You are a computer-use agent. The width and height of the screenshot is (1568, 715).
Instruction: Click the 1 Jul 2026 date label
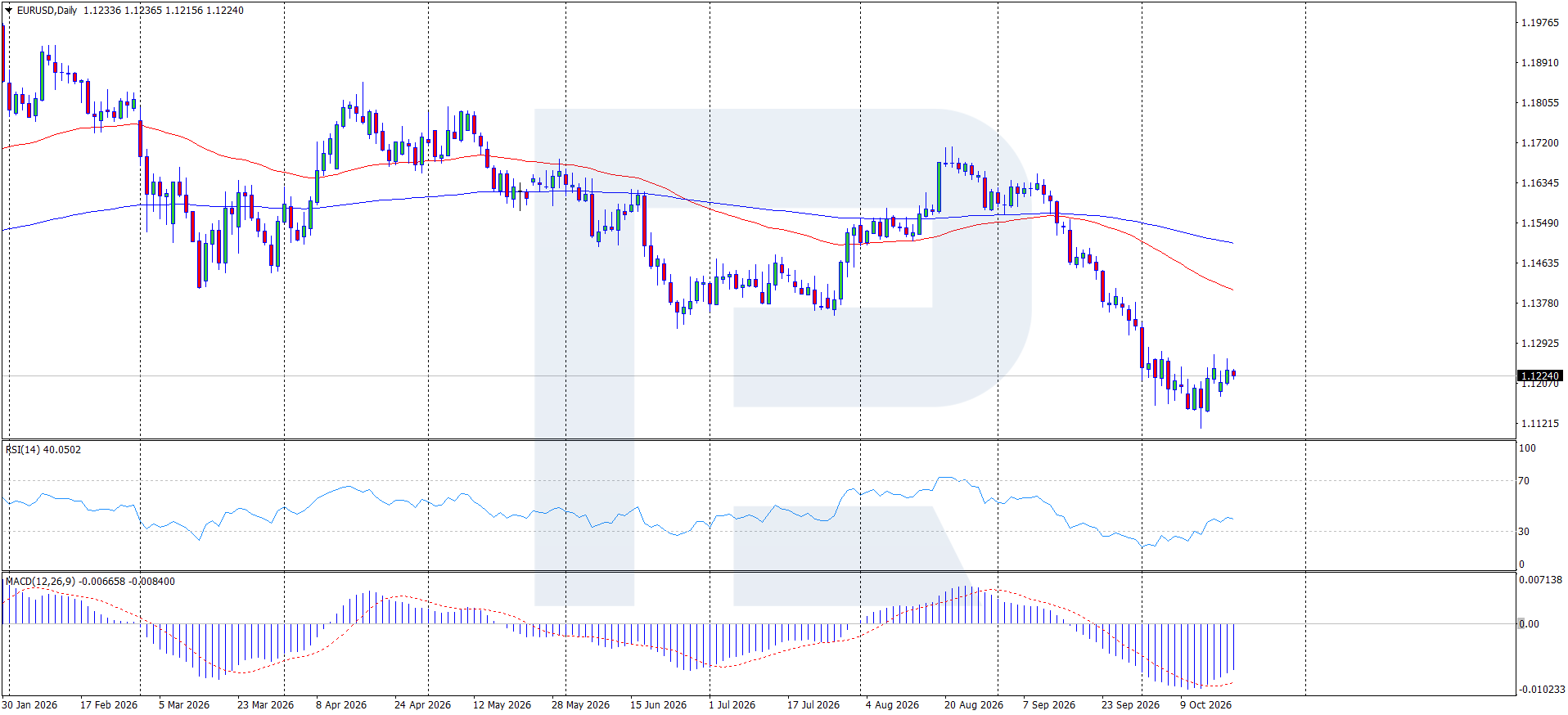tap(732, 705)
